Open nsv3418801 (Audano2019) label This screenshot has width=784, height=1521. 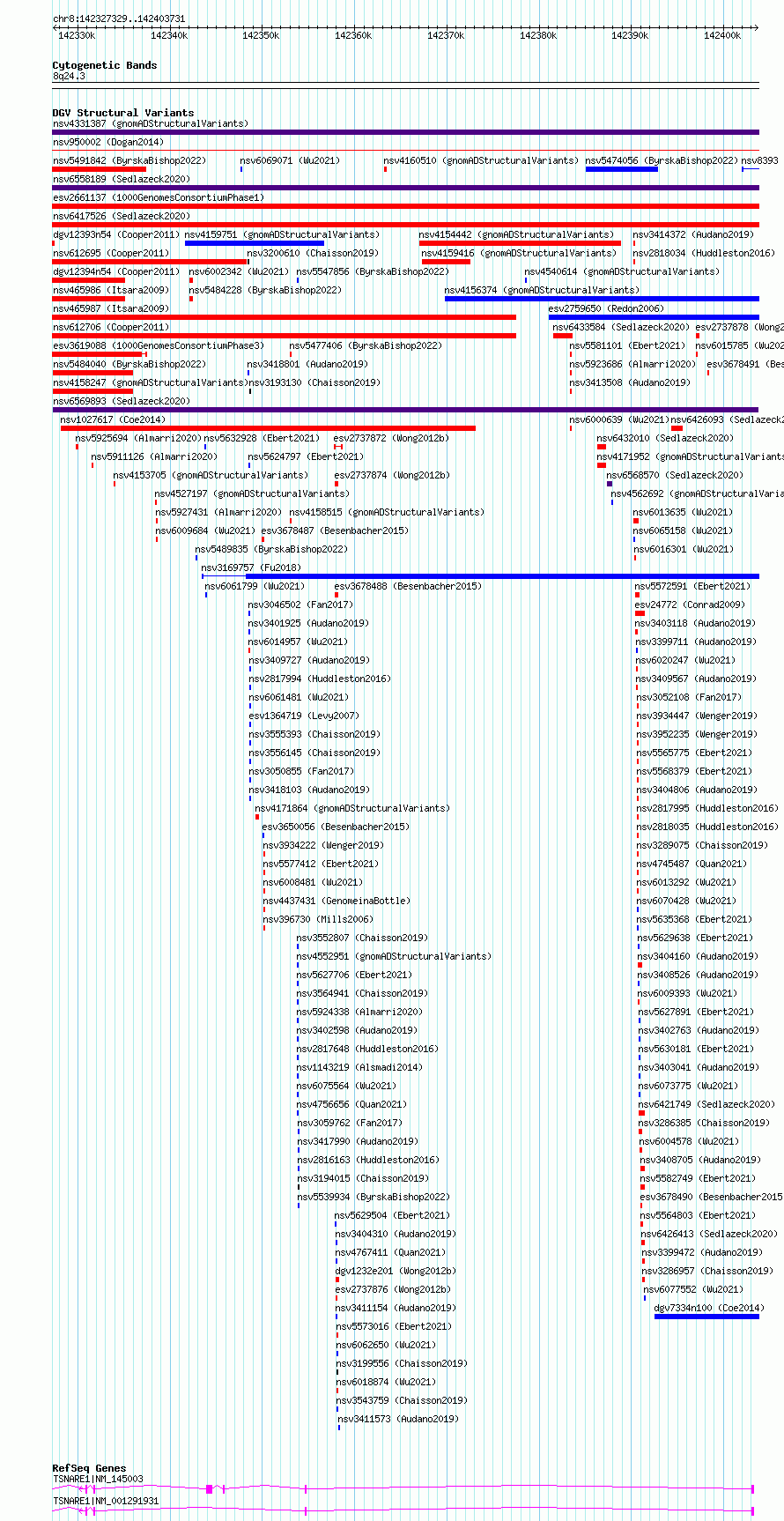307,364
